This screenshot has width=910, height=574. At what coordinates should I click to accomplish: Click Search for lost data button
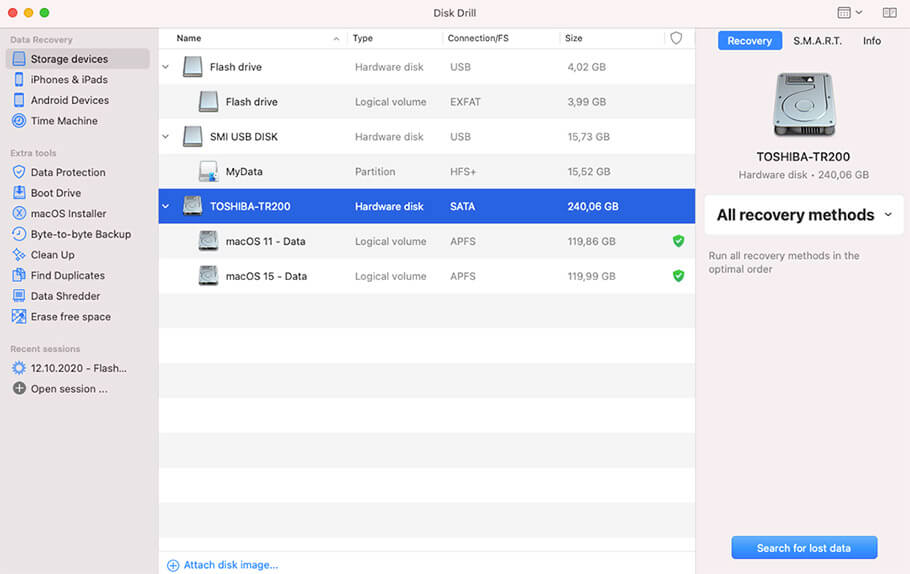click(x=804, y=548)
